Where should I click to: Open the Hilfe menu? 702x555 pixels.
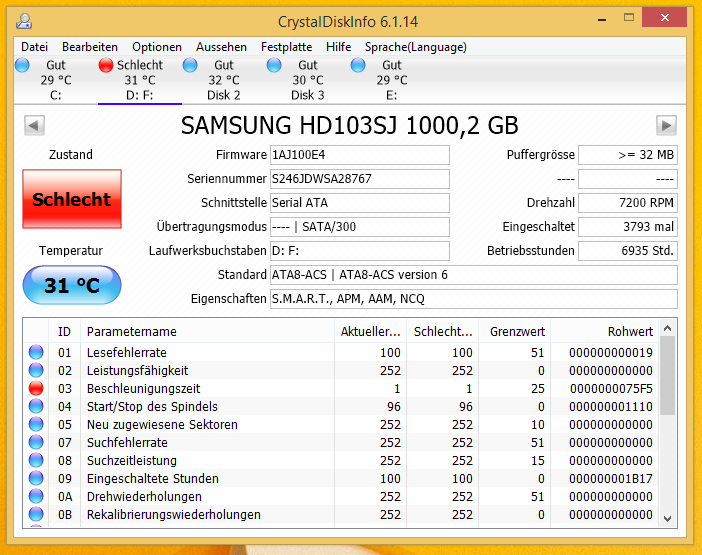(338, 47)
